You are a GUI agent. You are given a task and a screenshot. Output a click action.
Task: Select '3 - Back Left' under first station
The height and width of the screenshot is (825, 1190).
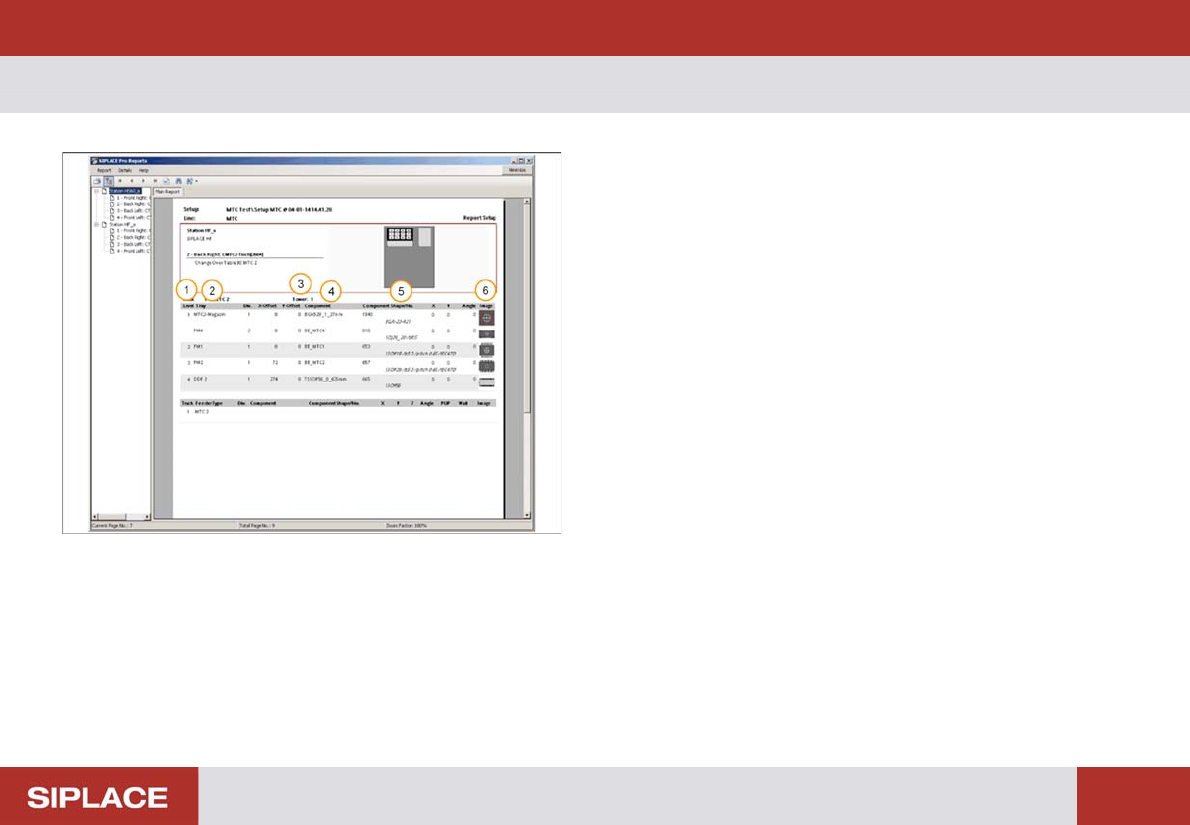pyautogui.click(x=134, y=211)
